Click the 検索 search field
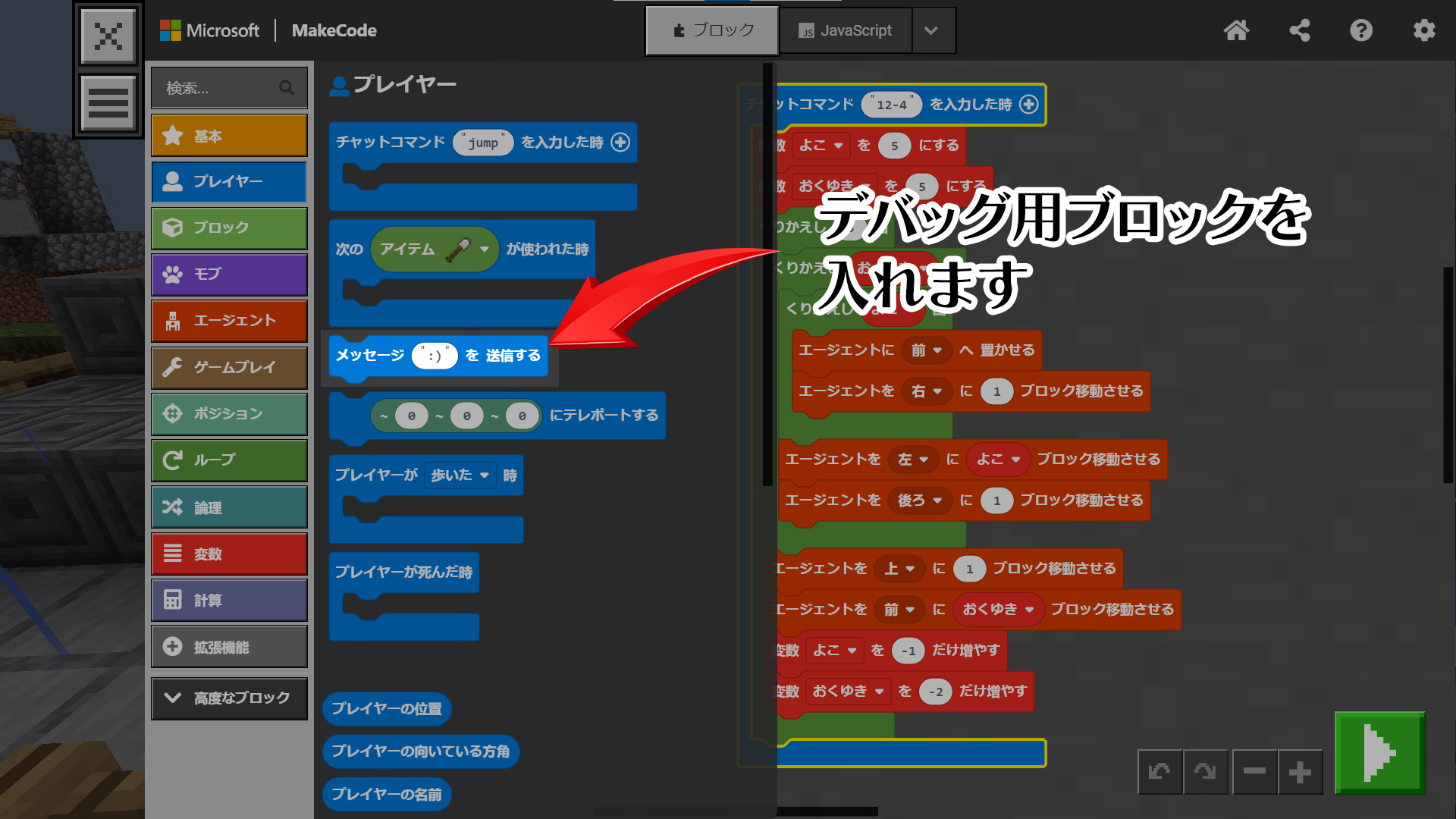 click(x=220, y=88)
